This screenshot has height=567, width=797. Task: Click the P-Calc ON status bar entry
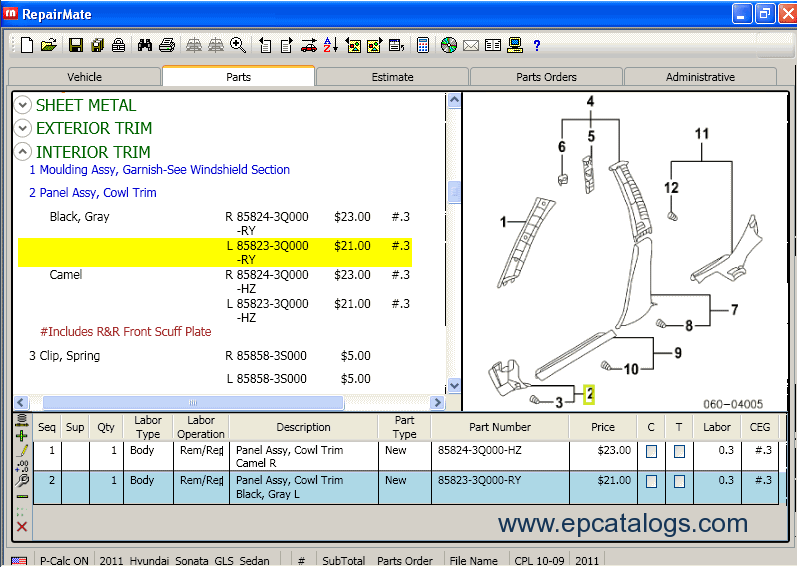(x=64, y=560)
